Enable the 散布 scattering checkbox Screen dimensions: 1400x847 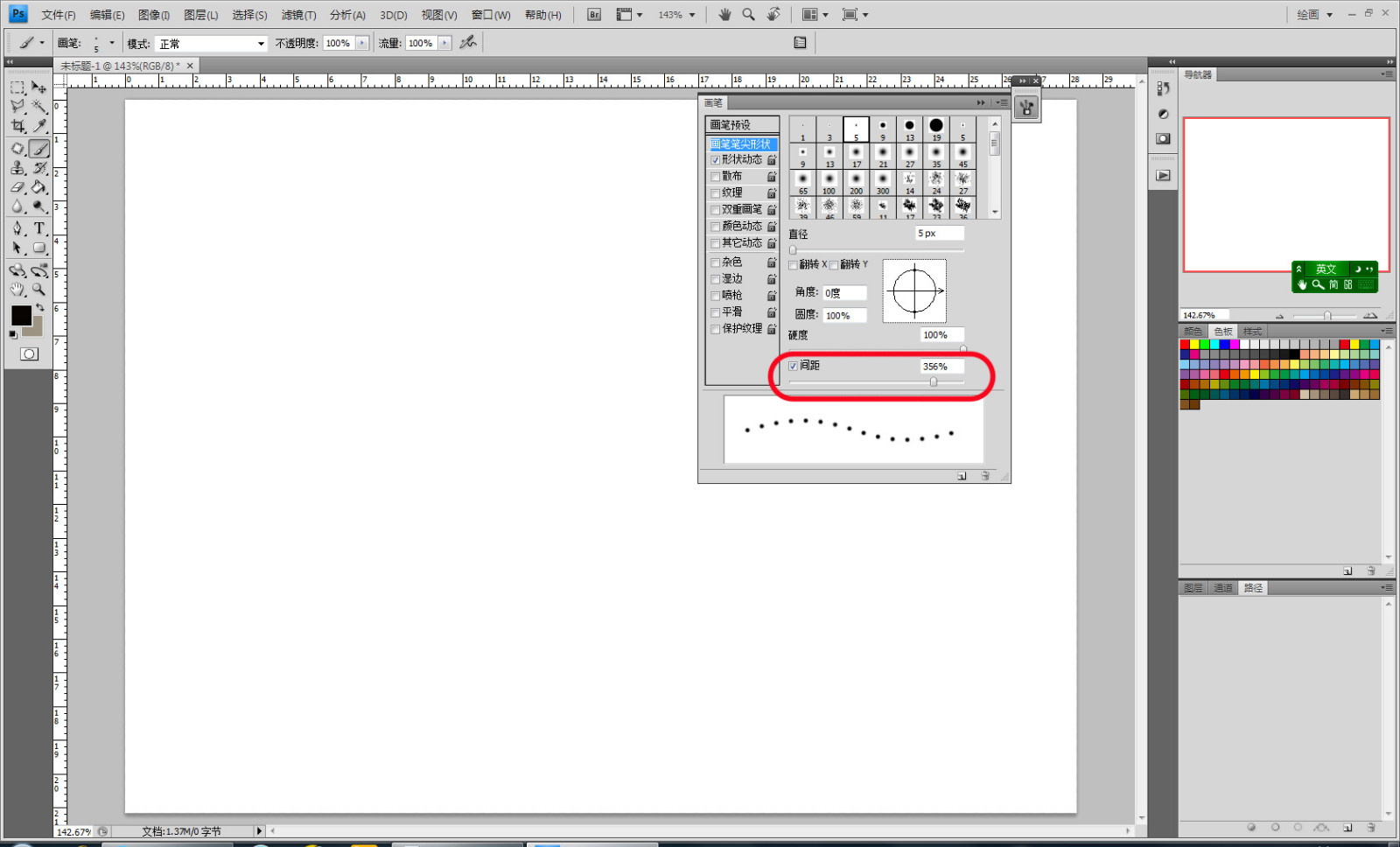pyautogui.click(x=716, y=177)
